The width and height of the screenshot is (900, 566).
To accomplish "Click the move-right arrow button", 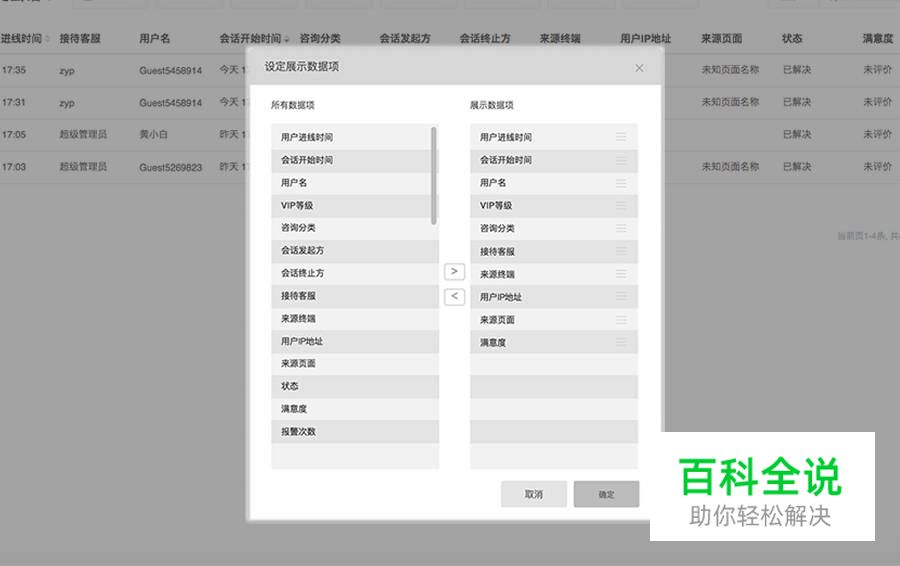I will pos(454,271).
